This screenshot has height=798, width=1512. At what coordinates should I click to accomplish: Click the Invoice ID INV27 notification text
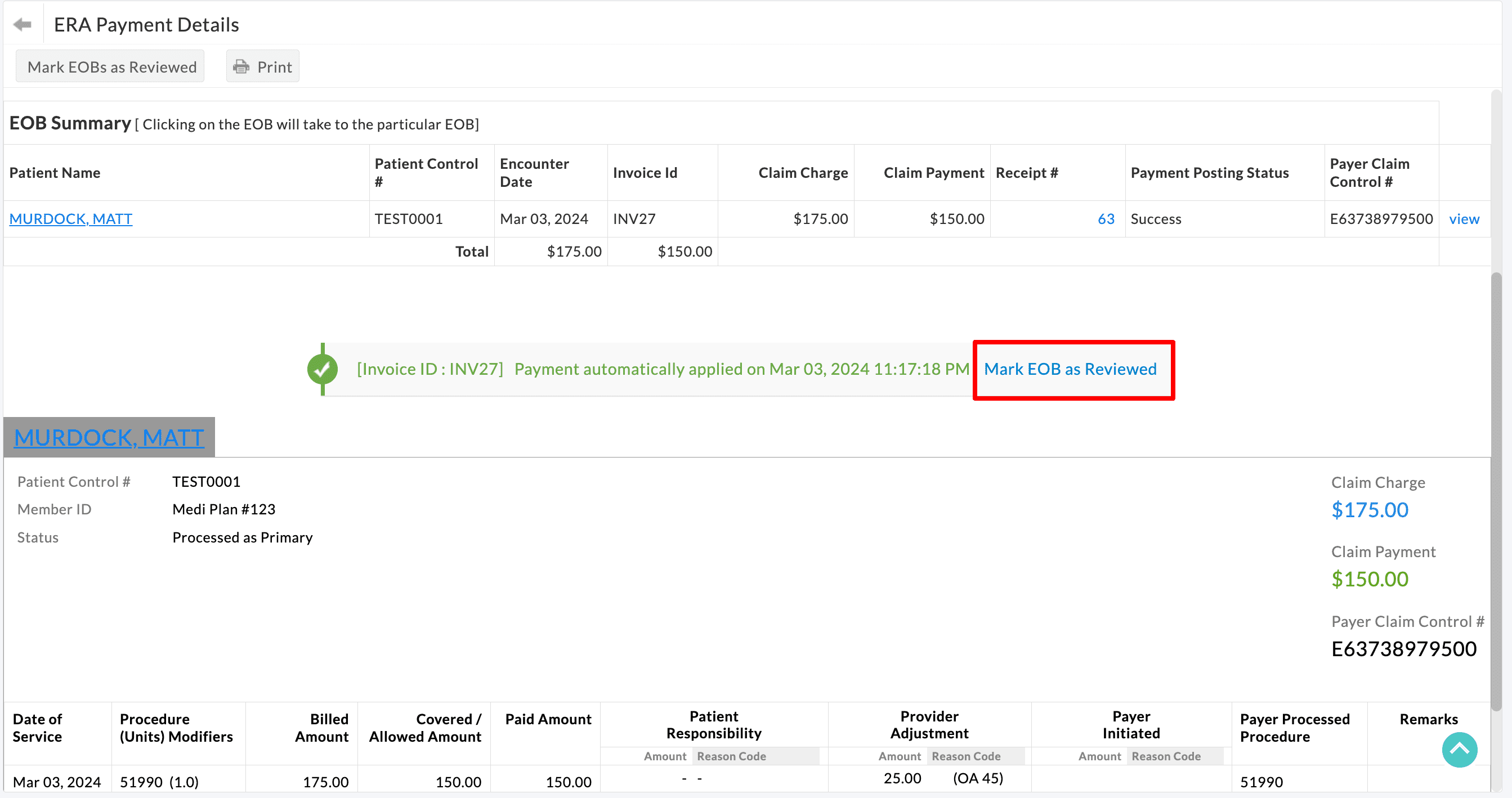pyautogui.click(x=430, y=369)
